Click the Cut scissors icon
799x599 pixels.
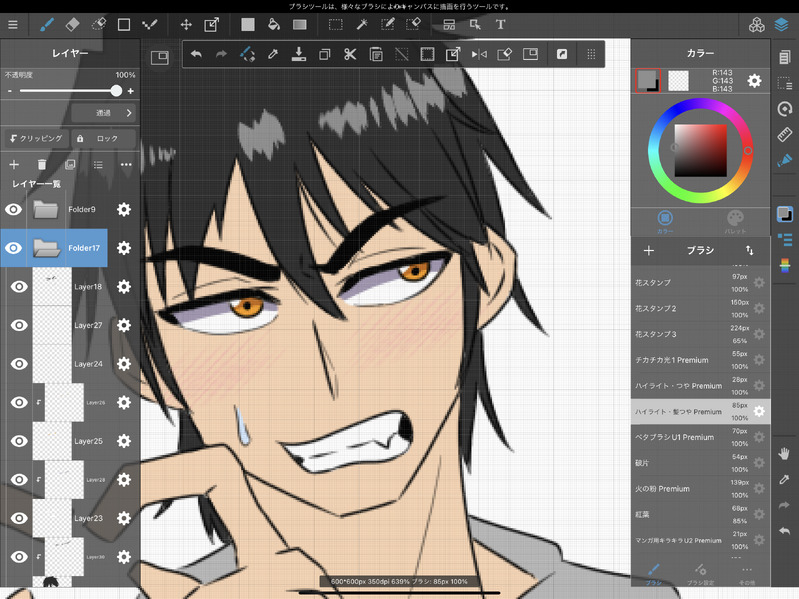350,54
